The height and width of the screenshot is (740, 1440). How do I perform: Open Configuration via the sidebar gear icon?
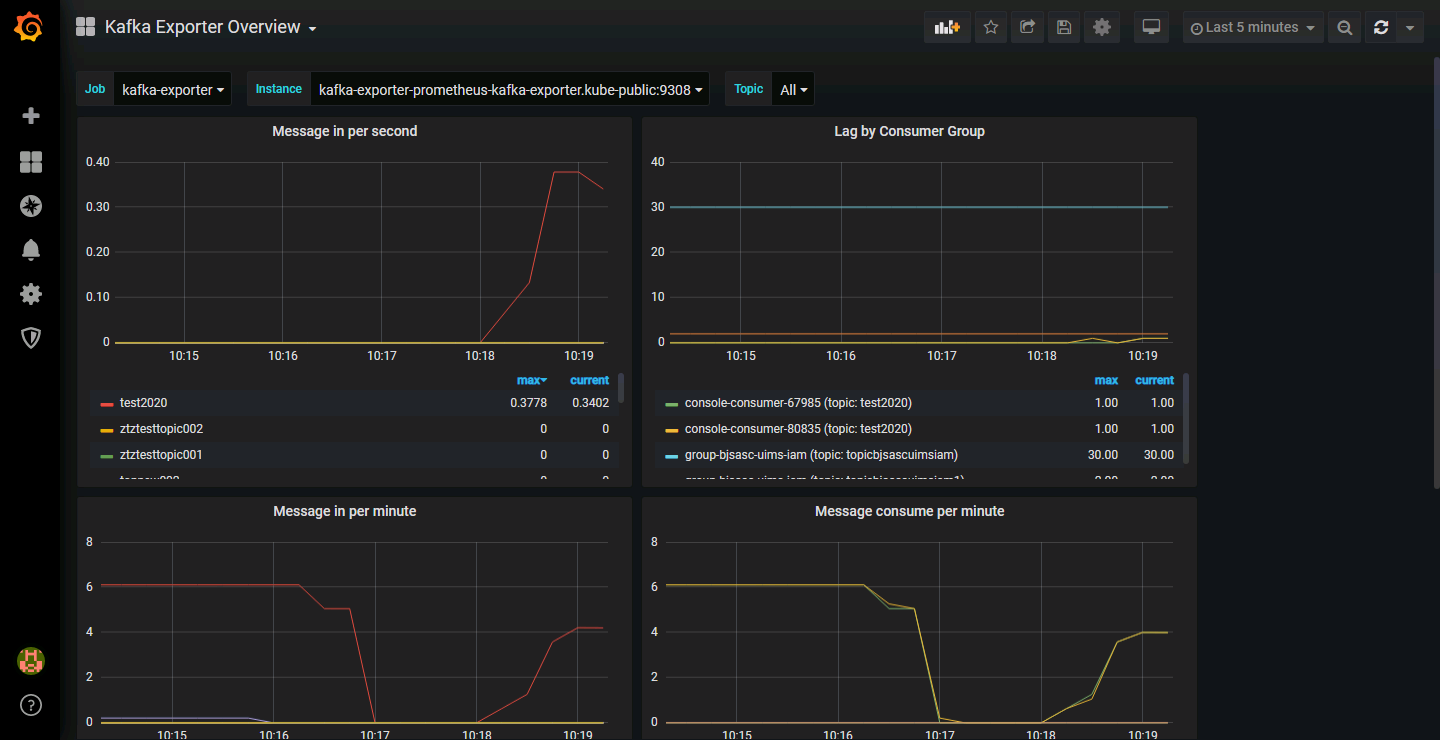[31, 294]
